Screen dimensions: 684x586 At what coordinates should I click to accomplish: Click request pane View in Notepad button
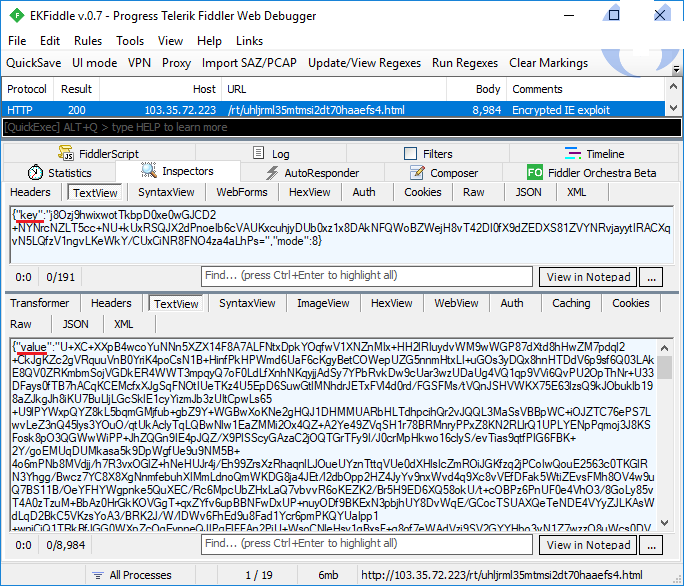tap(588, 277)
